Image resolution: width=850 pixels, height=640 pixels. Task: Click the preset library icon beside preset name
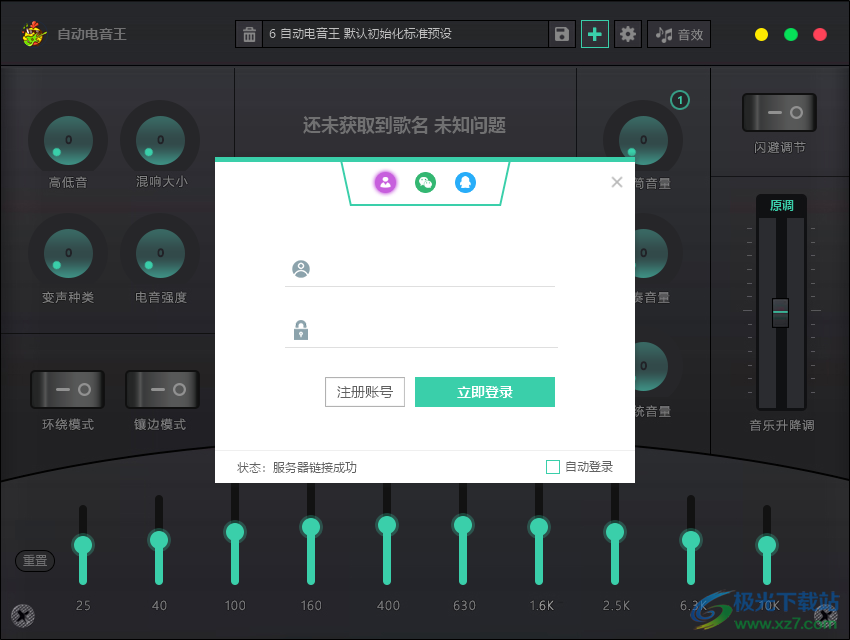pyautogui.click(x=249, y=33)
